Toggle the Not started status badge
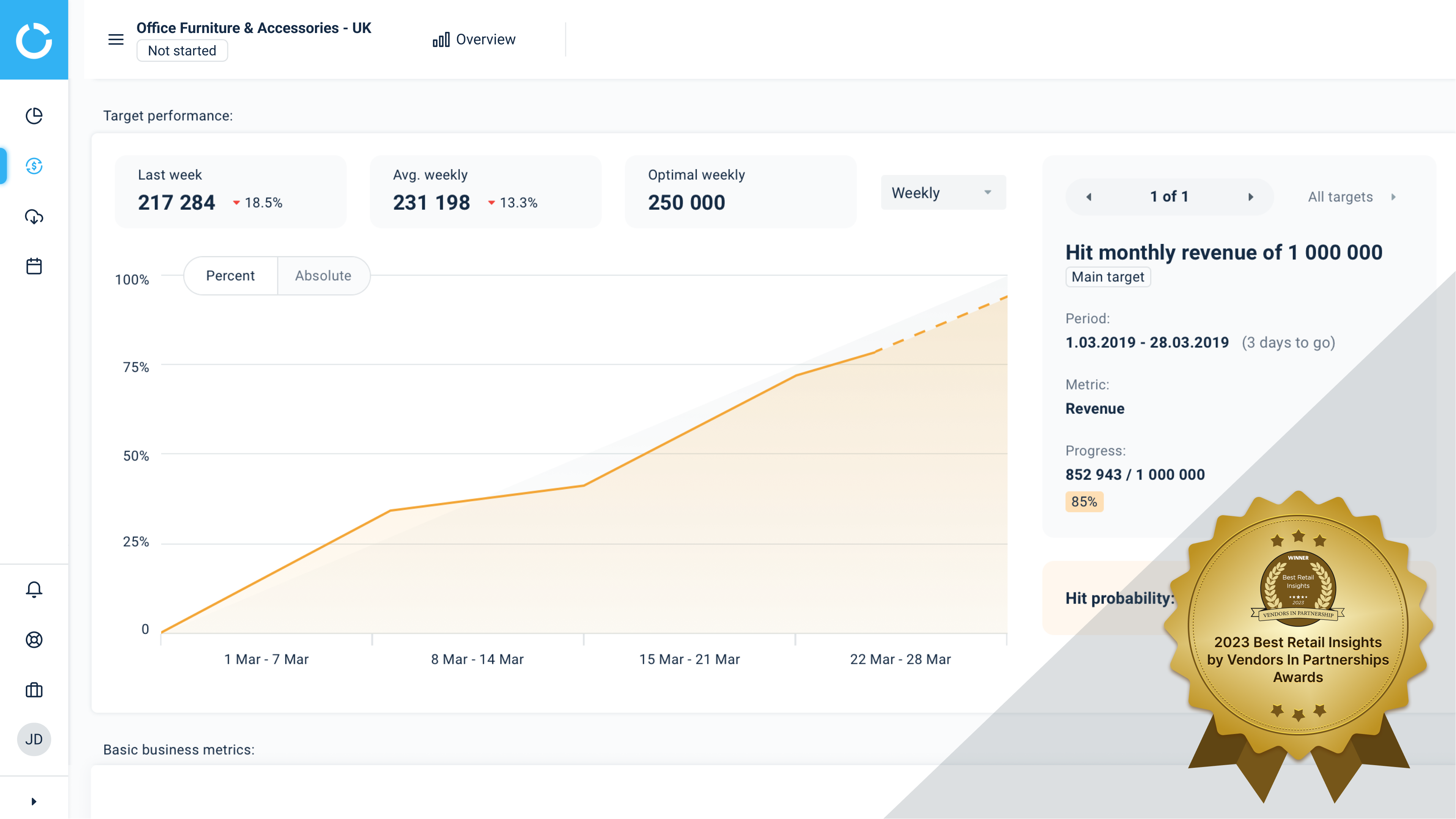 181,50
